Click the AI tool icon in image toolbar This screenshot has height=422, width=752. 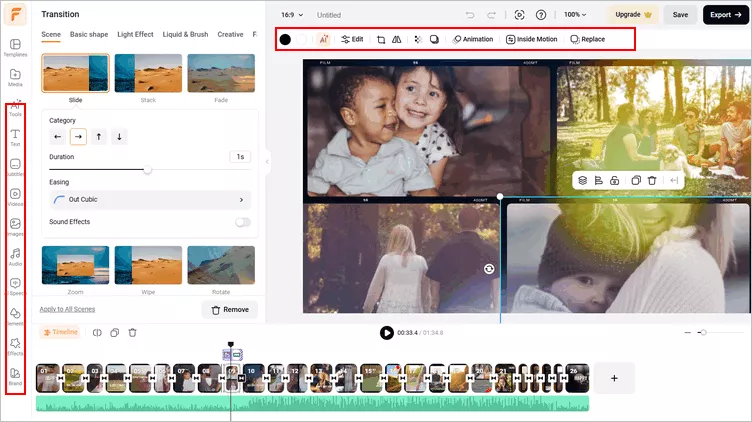tap(324, 39)
